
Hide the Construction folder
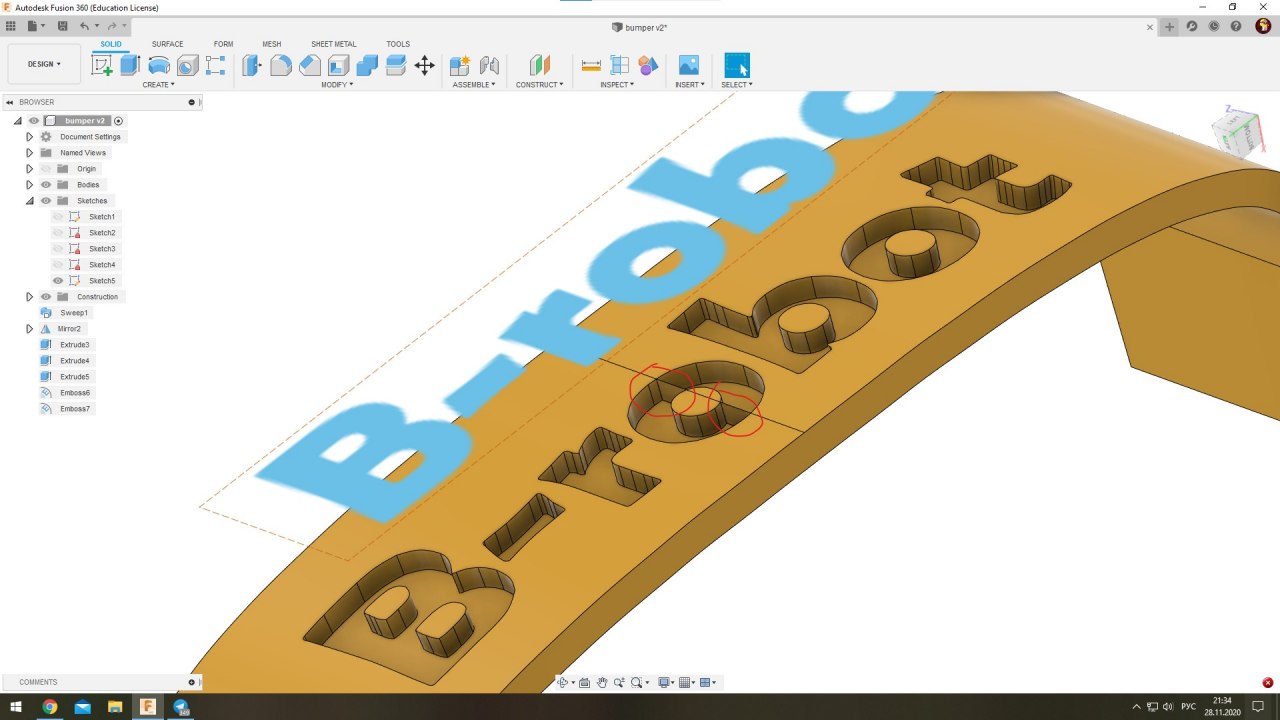[x=46, y=297]
